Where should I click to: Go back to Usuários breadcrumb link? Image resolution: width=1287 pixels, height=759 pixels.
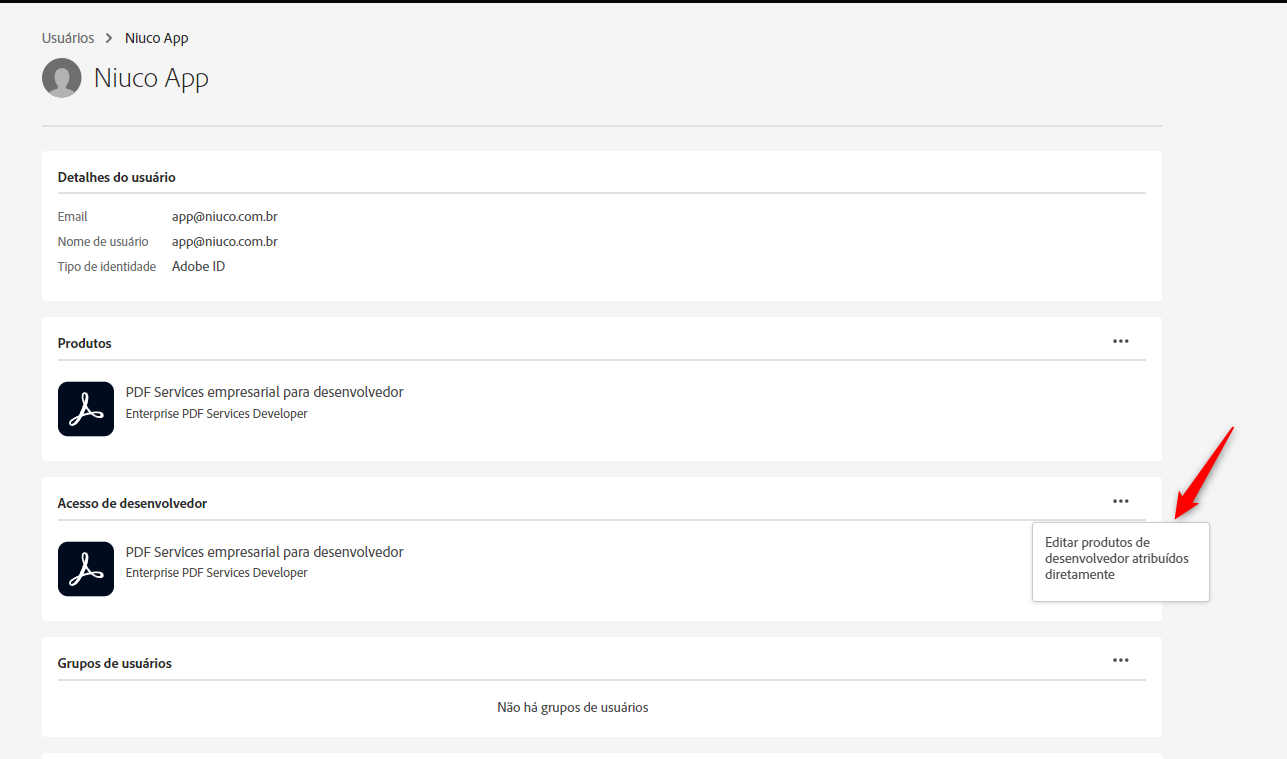pos(68,38)
